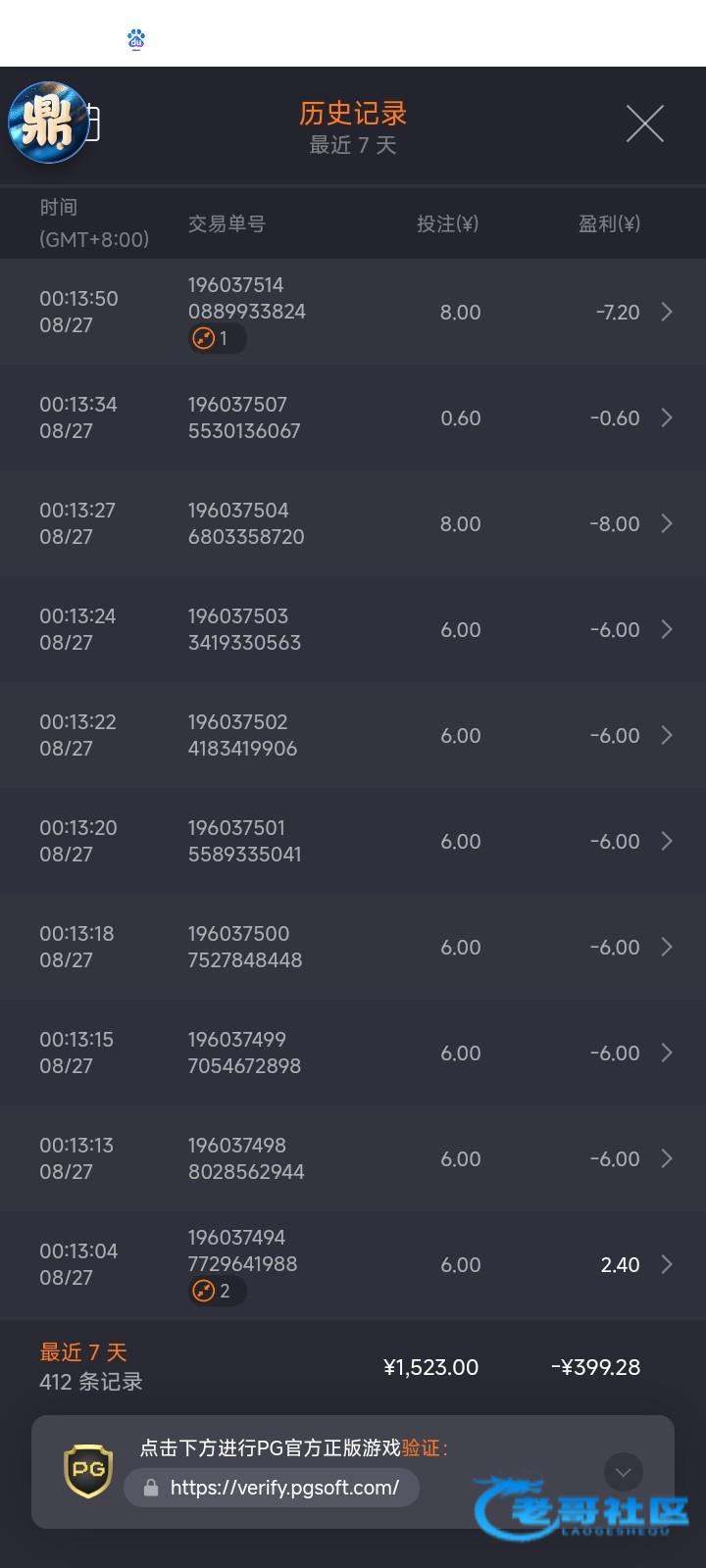Expand details for the 00:13:34 record
This screenshot has width=706, height=1568.
click(667, 417)
